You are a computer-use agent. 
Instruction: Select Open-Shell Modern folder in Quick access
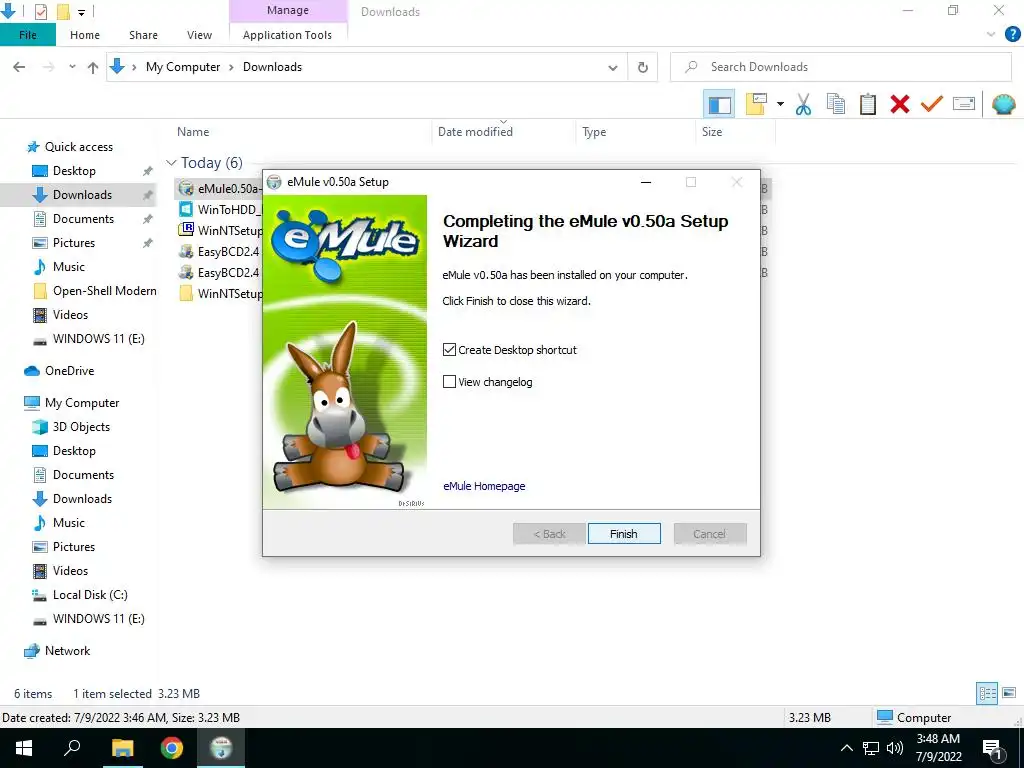[104, 291]
